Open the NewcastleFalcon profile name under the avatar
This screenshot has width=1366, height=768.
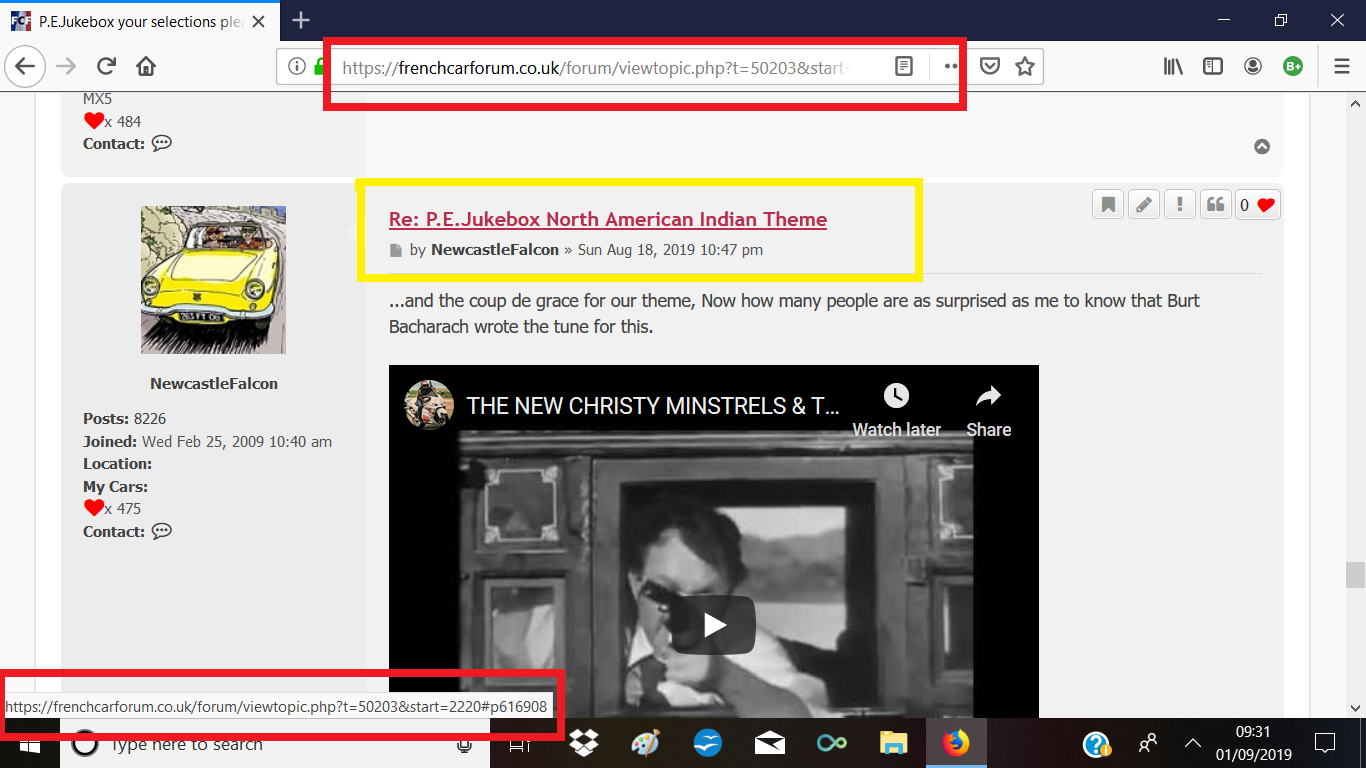pos(214,384)
